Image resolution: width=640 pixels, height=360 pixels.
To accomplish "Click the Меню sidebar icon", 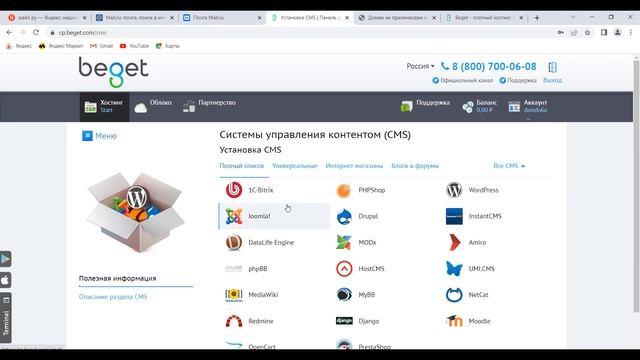I will (x=87, y=136).
